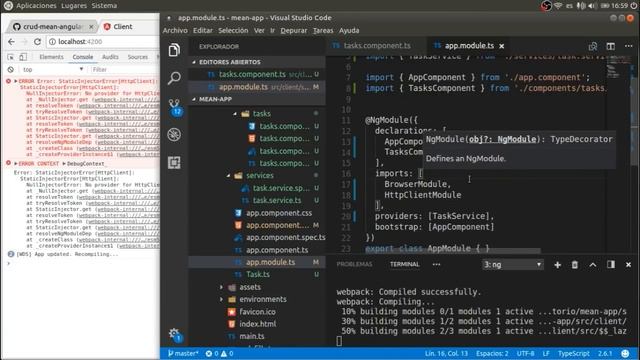This screenshot has width=640, height=360.
Task: Open the Selección menu
Action: coord(233,31)
